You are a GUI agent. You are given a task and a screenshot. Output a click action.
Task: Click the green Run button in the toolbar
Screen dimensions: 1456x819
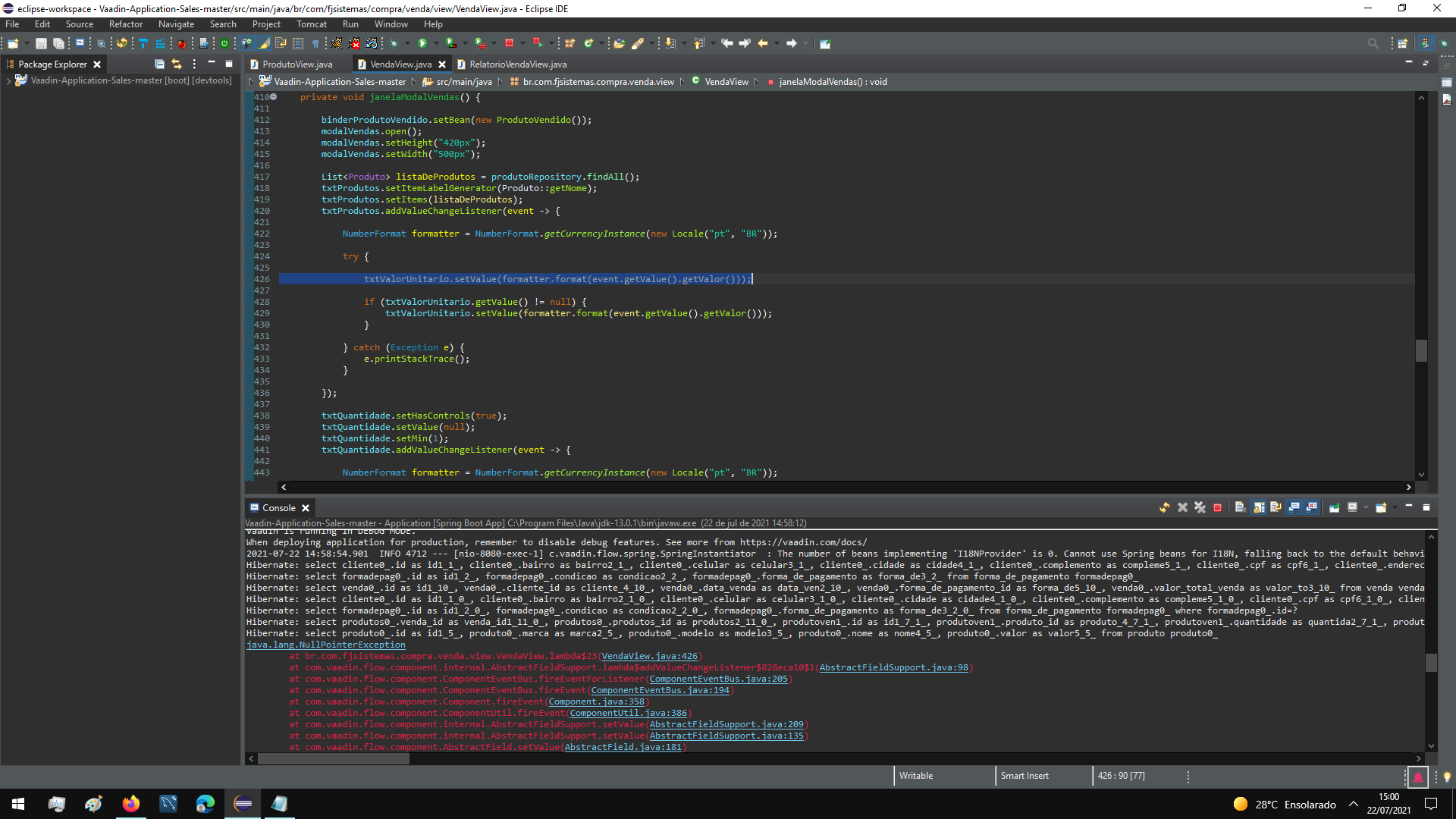[x=422, y=44]
